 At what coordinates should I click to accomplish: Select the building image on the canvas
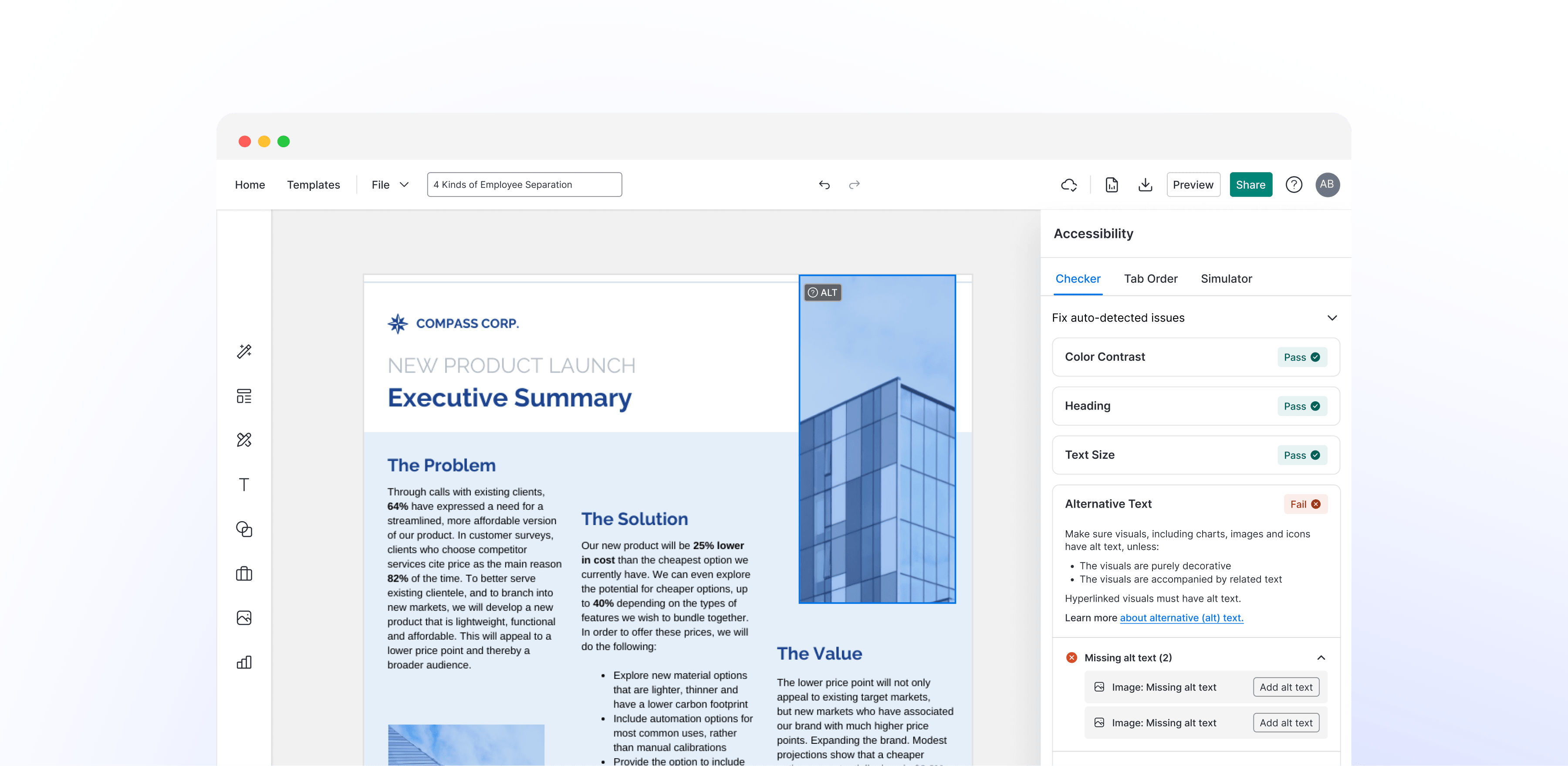876,438
